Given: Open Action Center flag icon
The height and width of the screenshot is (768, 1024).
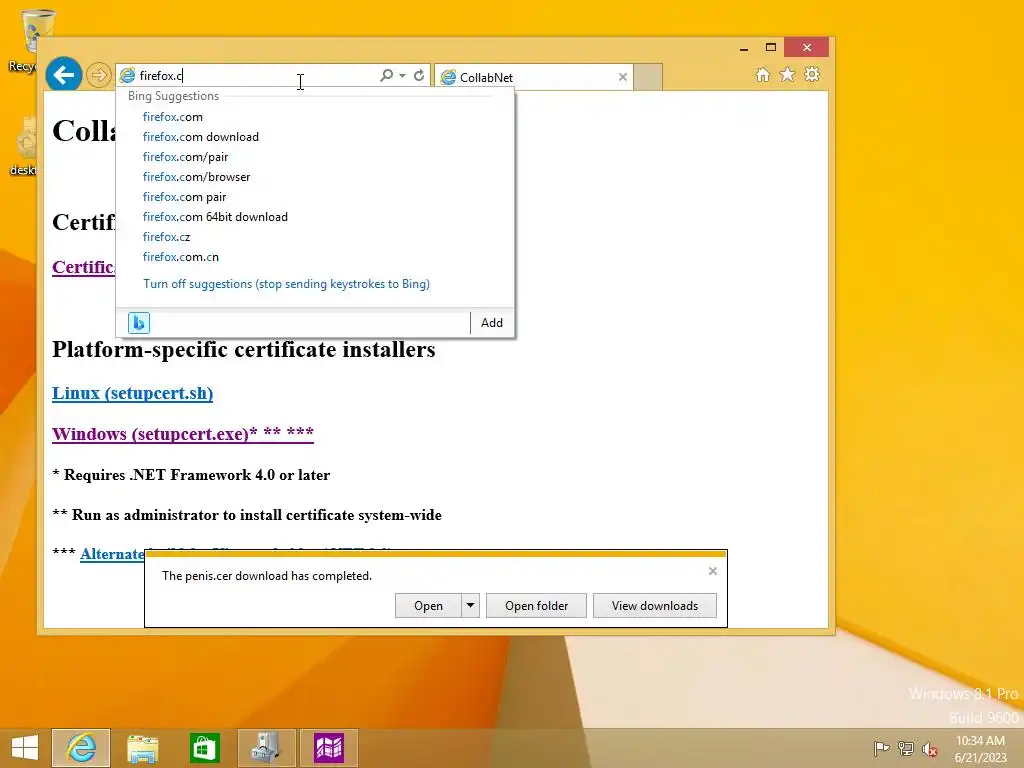Looking at the screenshot, I should point(881,748).
